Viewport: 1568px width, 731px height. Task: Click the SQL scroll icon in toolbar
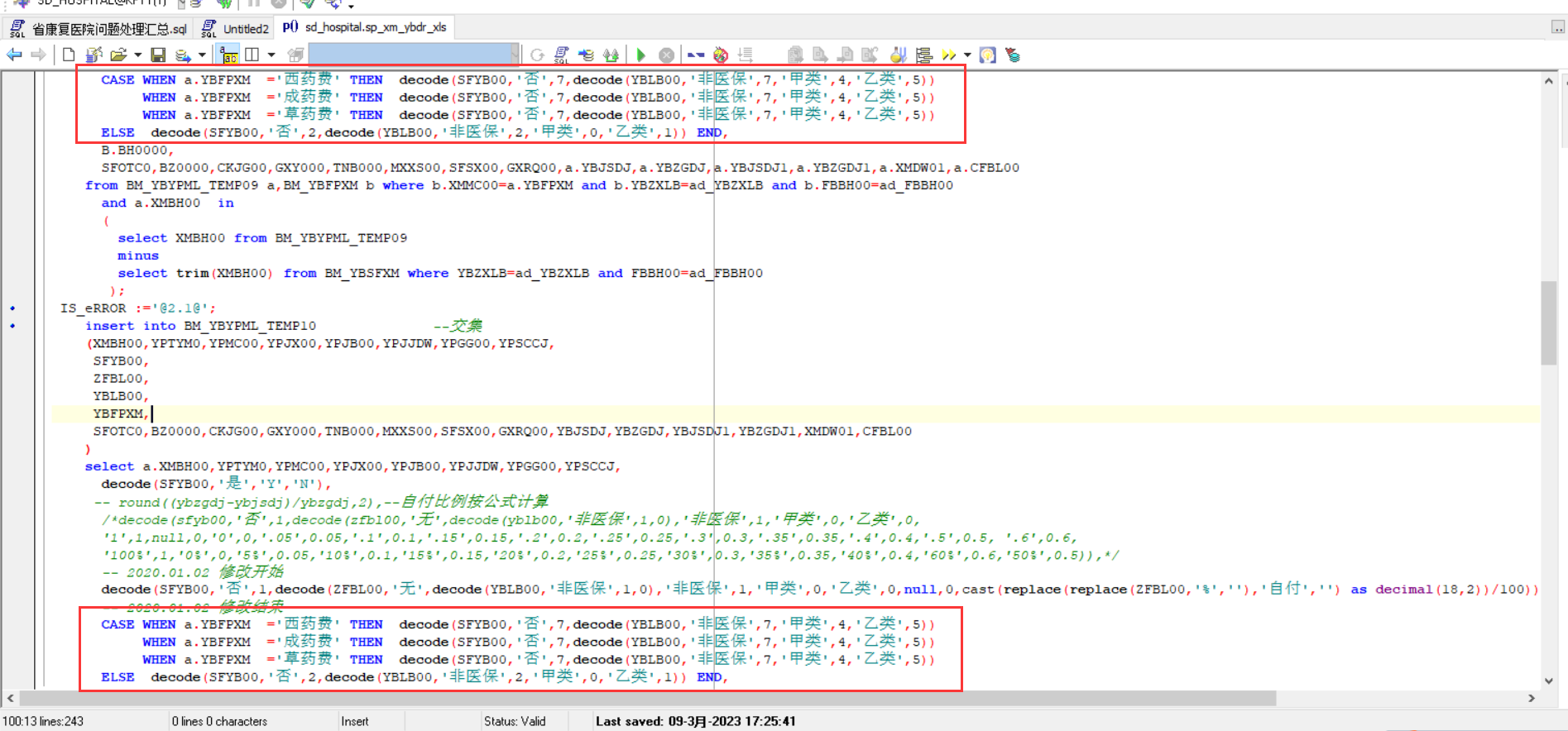click(x=562, y=55)
